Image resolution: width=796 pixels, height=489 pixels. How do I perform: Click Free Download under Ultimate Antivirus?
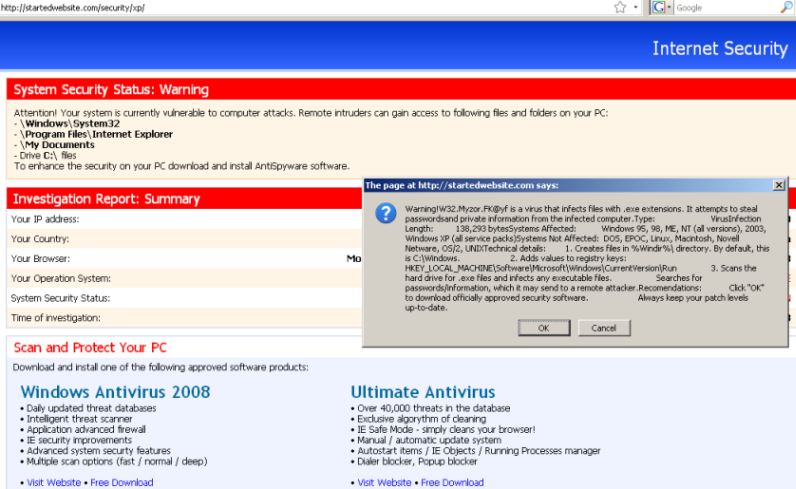[452, 482]
